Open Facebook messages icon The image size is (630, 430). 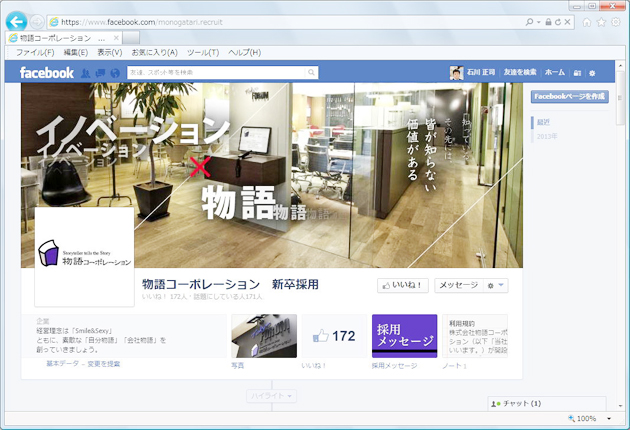coord(100,73)
